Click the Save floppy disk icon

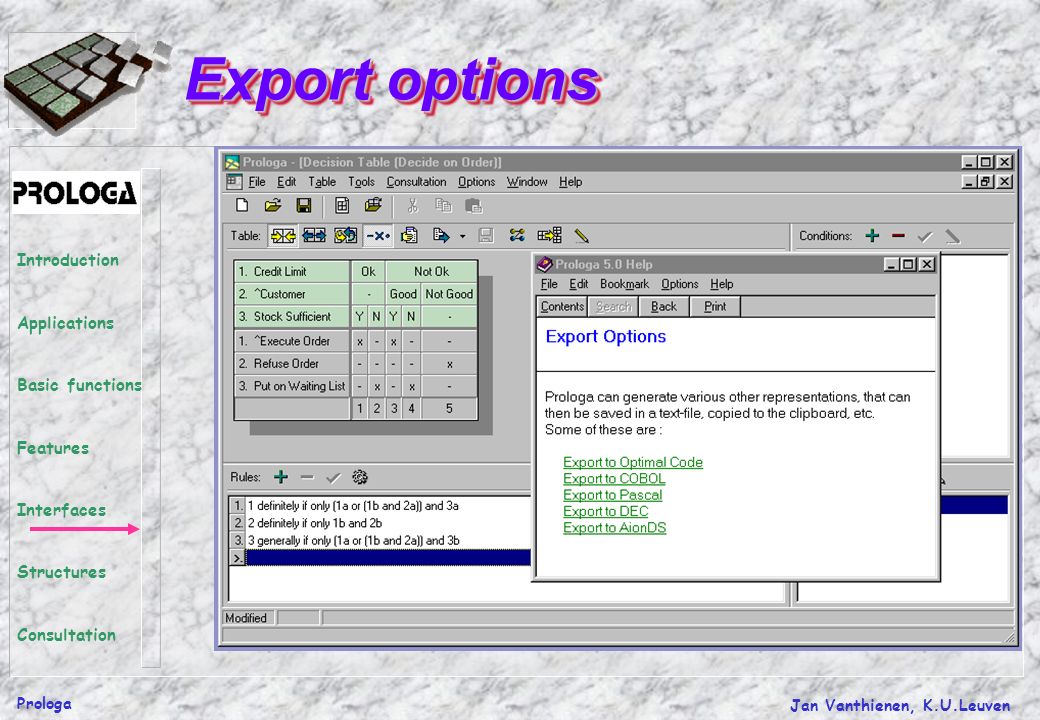click(x=304, y=206)
